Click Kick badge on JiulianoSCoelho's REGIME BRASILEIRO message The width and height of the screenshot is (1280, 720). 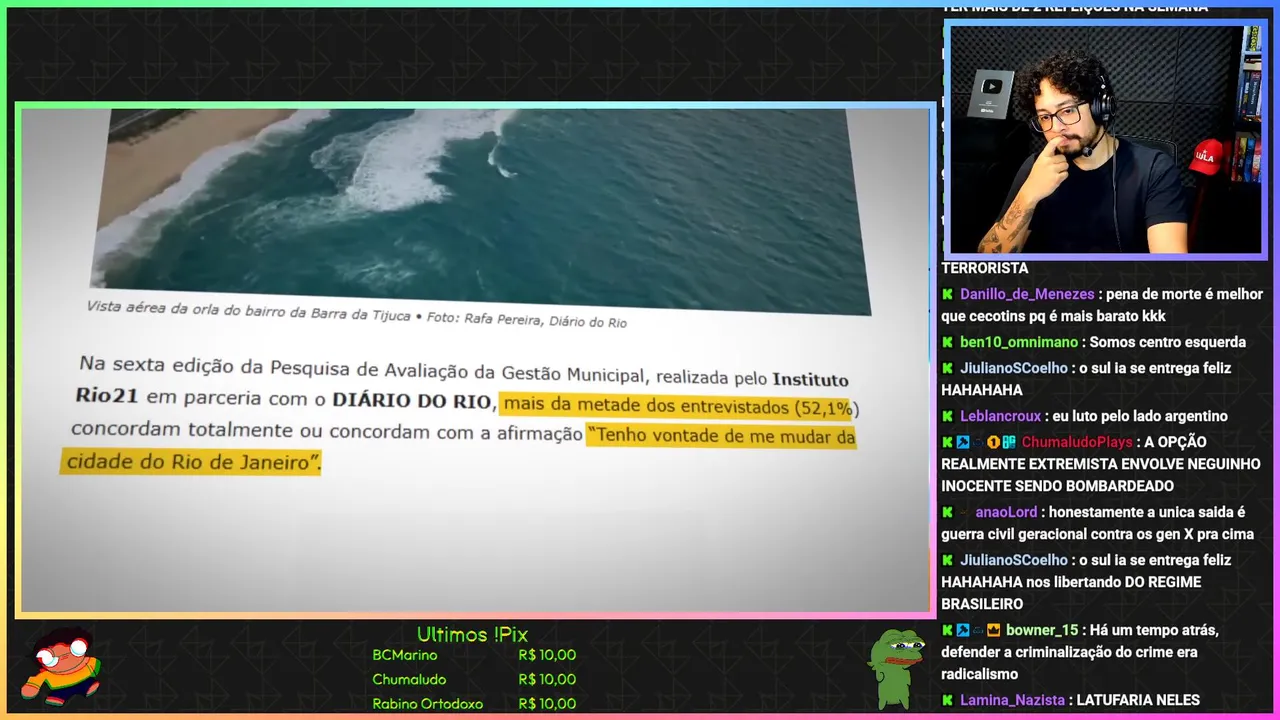(947, 560)
